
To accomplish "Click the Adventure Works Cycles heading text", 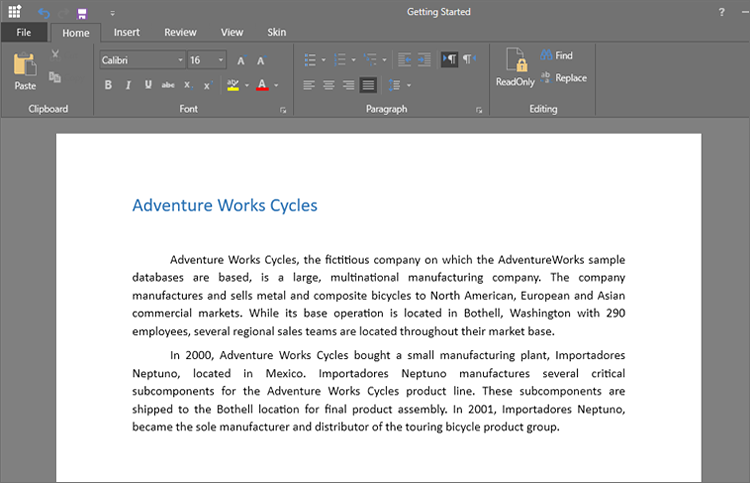I will click(x=224, y=206).
